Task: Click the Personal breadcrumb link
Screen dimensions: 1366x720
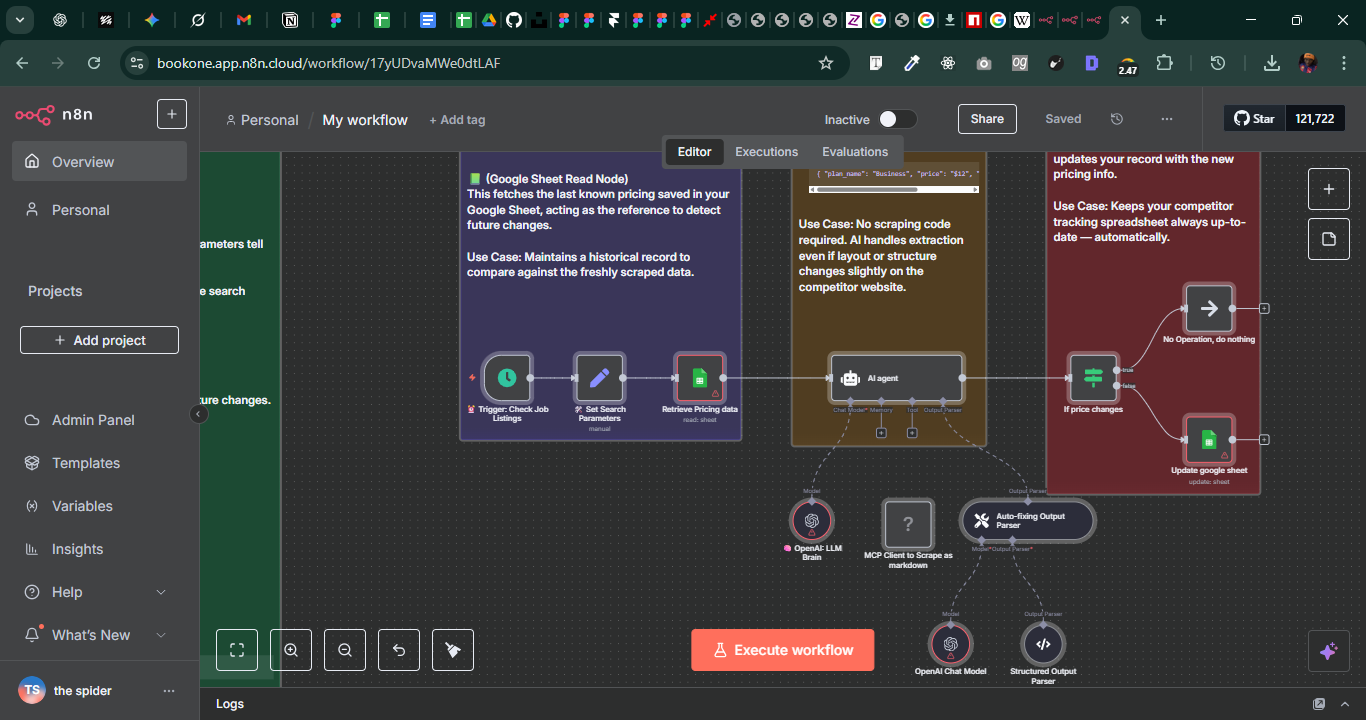Action: 262,120
